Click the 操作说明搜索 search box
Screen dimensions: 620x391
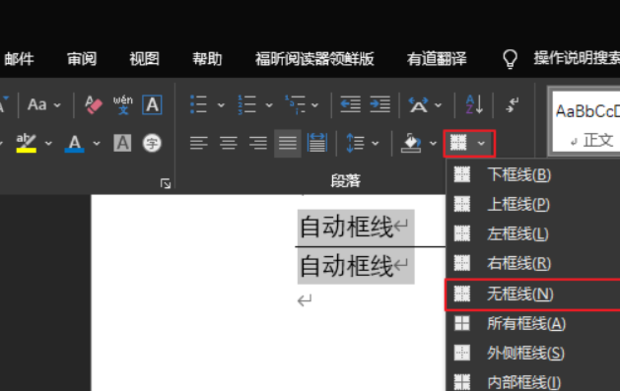pyautogui.click(x=577, y=58)
